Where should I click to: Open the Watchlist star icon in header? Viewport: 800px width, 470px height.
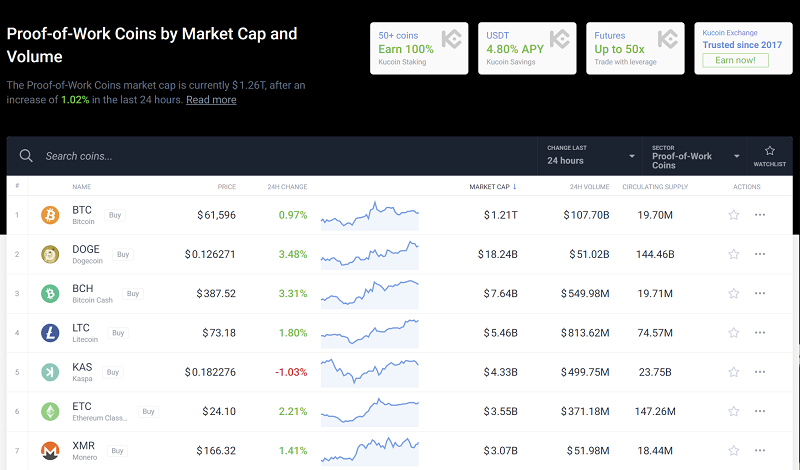[x=770, y=156]
